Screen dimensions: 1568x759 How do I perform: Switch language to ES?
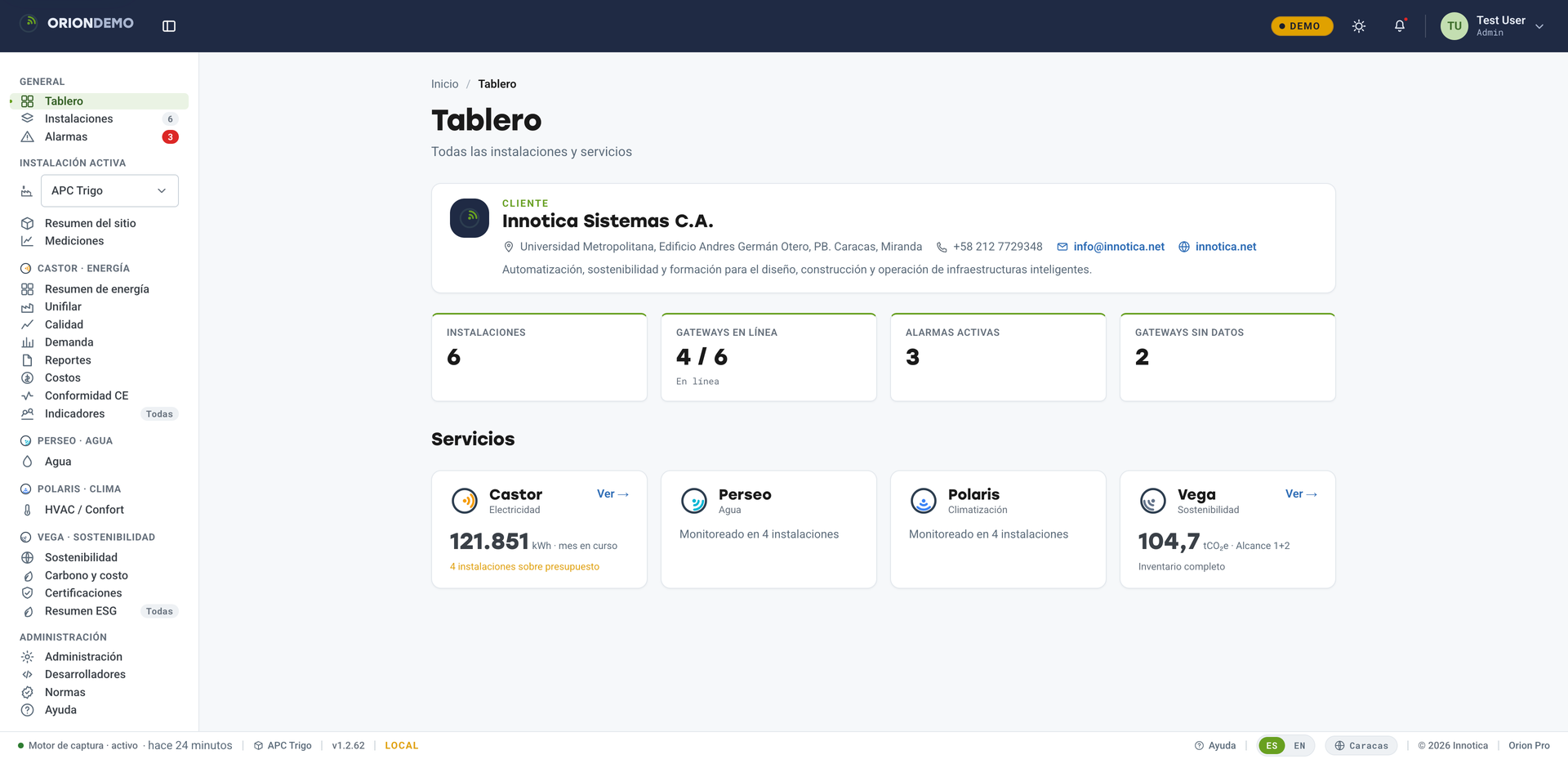pyautogui.click(x=1272, y=746)
